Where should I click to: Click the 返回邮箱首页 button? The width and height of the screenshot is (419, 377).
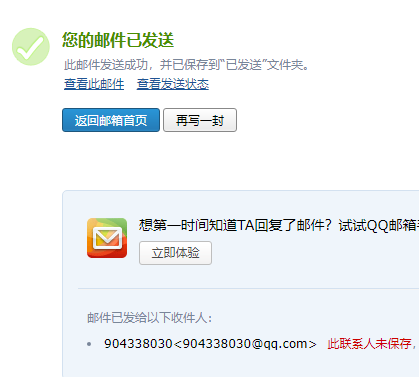click(111, 120)
